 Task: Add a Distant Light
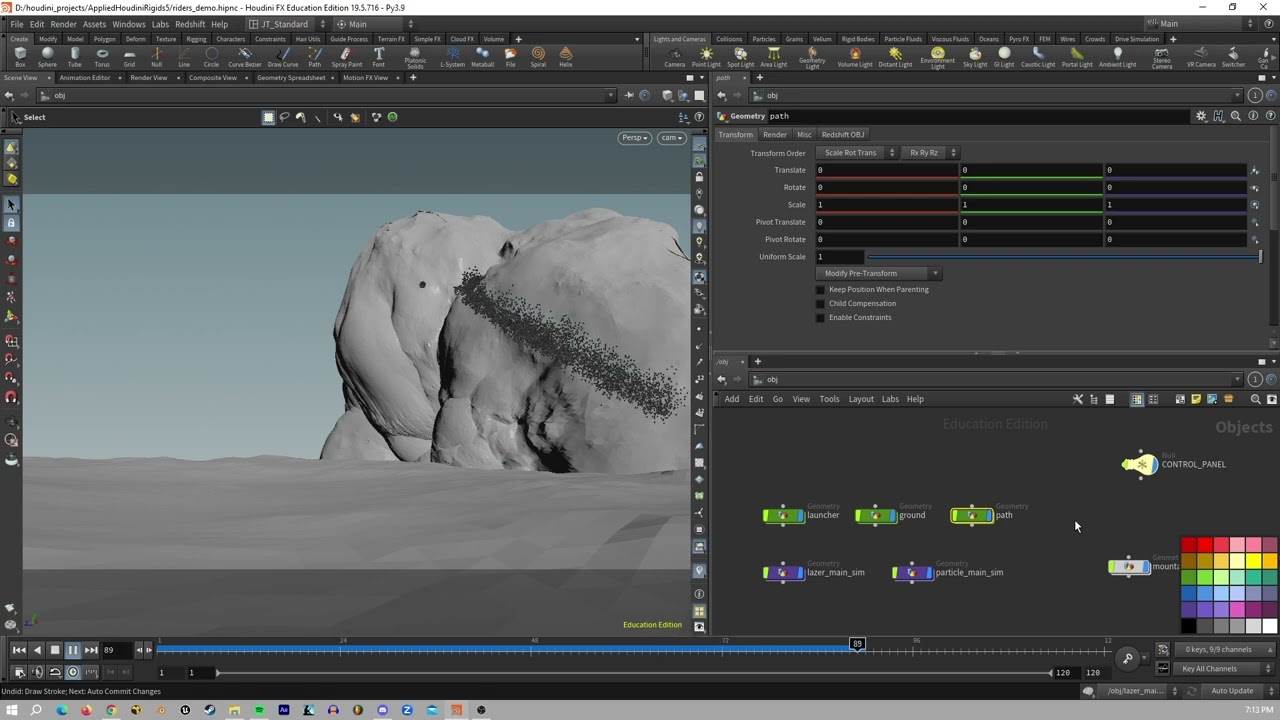[895, 57]
